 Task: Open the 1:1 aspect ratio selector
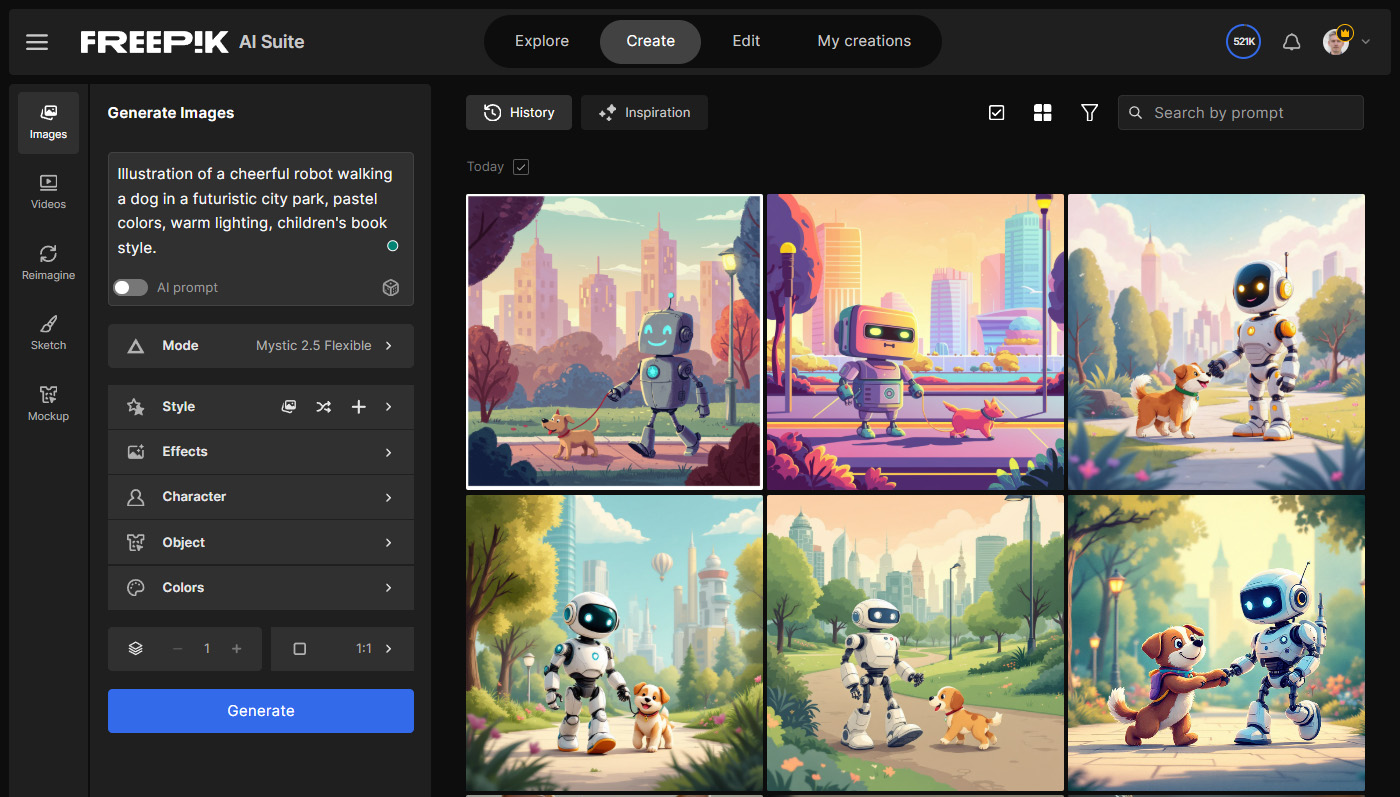(x=342, y=649)
